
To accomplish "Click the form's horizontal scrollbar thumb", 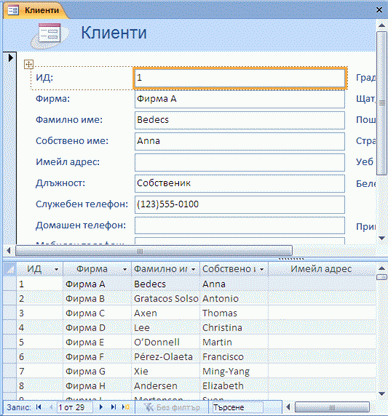I will click(x=154, y=251).
